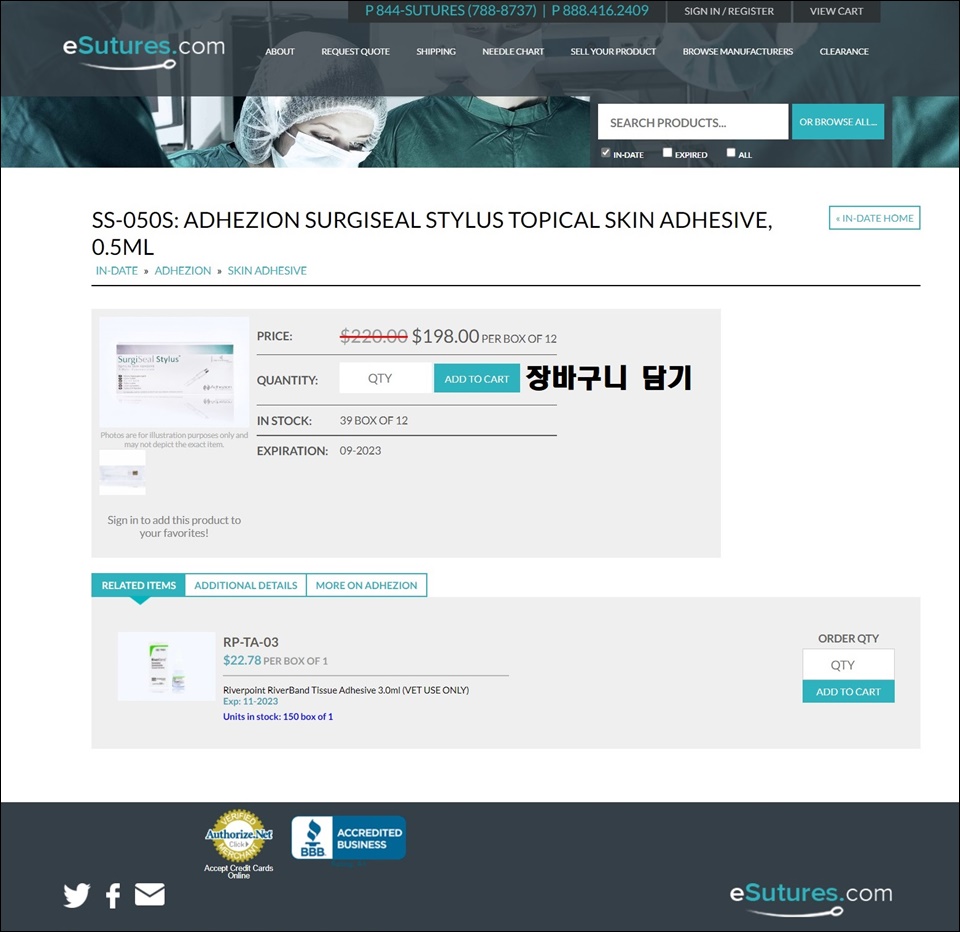Click the ORDER QTY field for RP-TA-03
The height and width of the screenshot is (932, 960).
848,665
